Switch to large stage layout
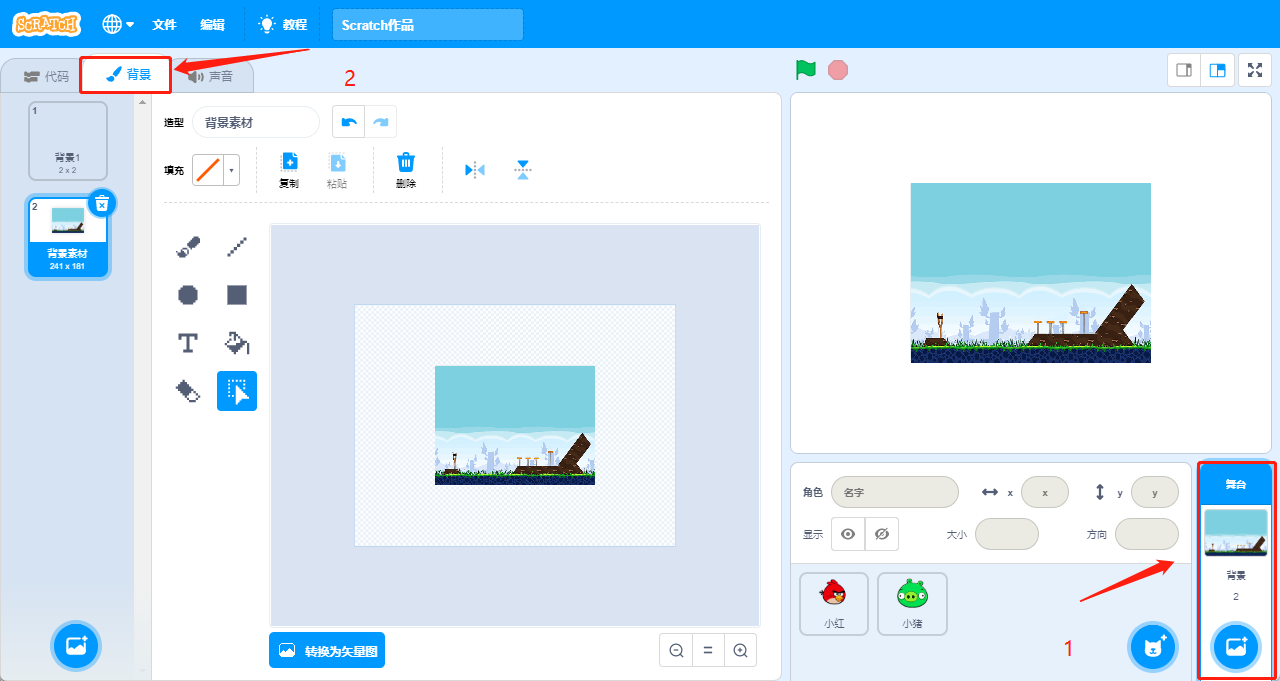Viewport: 1280px width, 681px height. click(x=1217, y=70)
